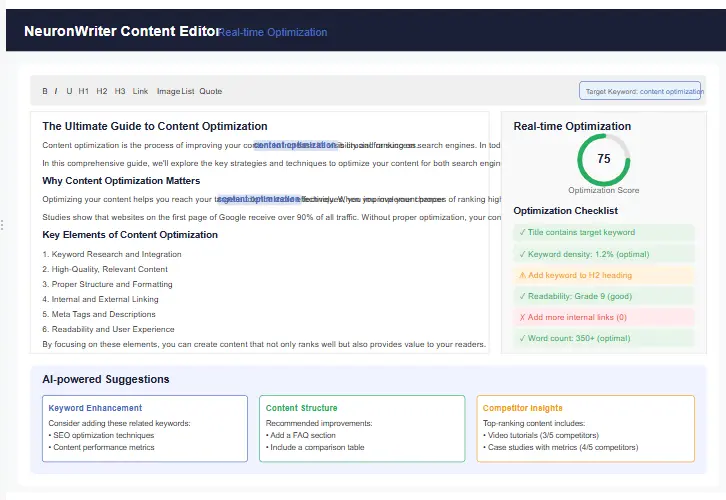Click the paragraph starting 'By focusing on these elements'
Image resolution: width=726 pixels, height=500 pixels.
pyautogui.click(x=264, y=344)
